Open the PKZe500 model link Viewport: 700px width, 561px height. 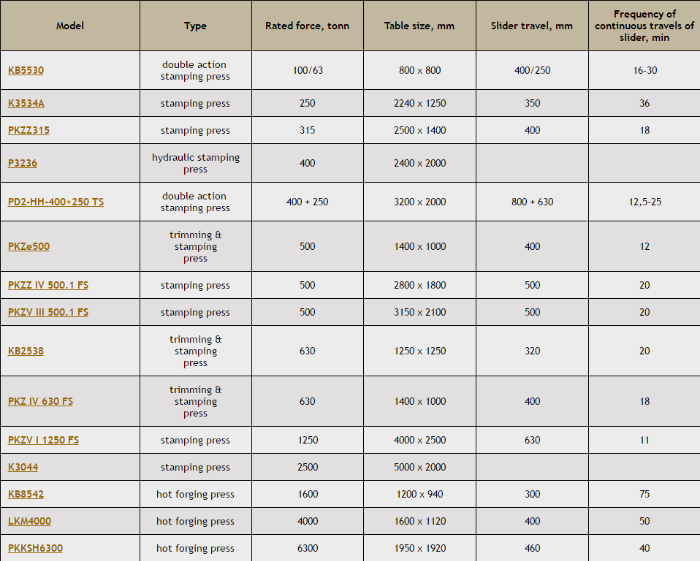[29, 246]
